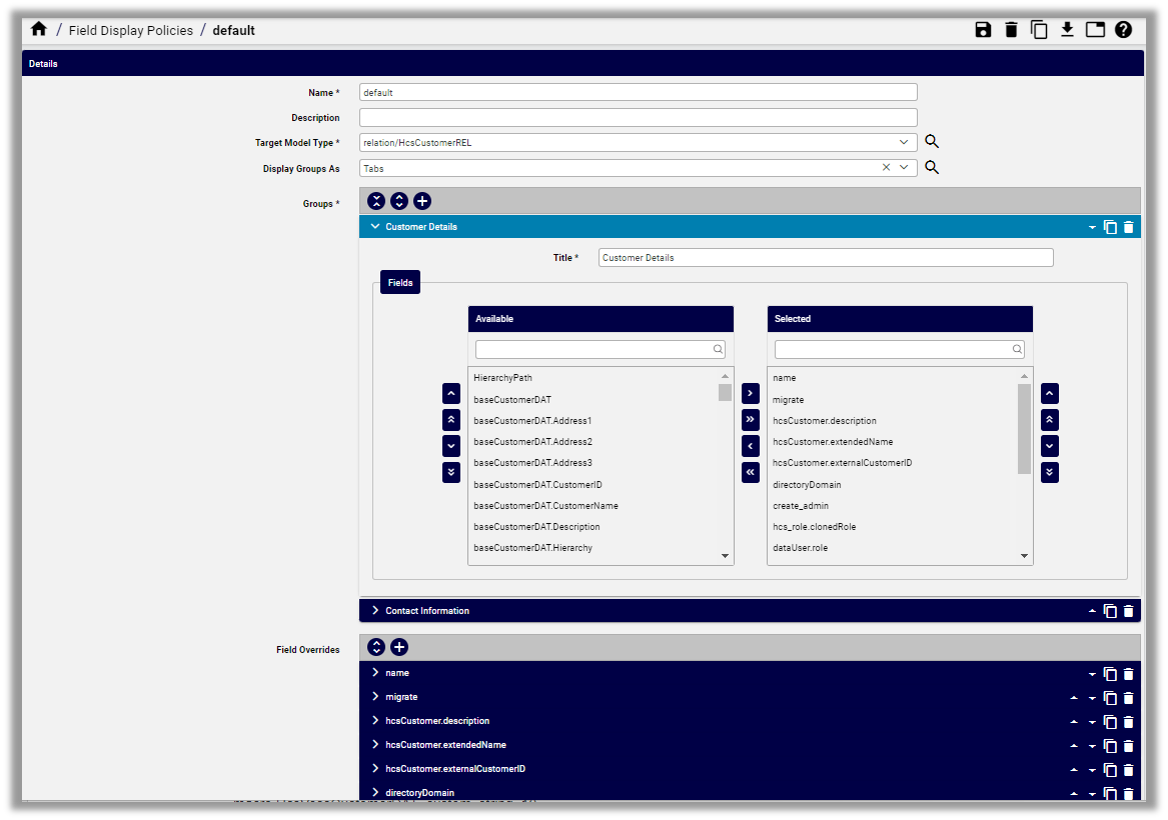Open the Details tab header
The height and width of the screenshot is (820, 1168).
pos(43,62)
